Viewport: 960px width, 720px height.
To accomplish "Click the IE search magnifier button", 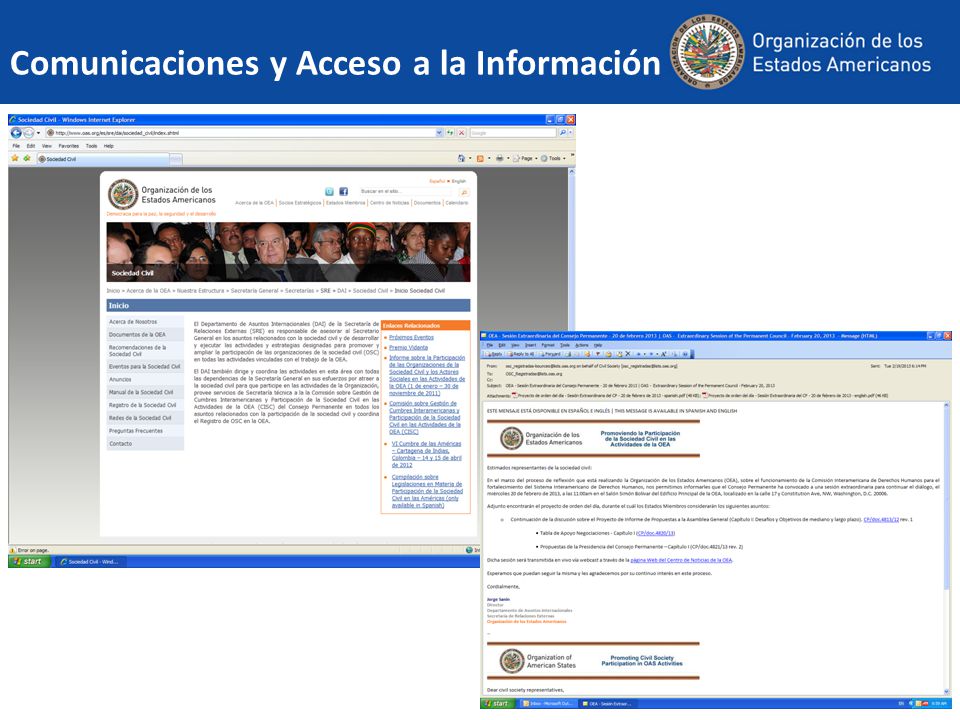I will pos(563,133).
